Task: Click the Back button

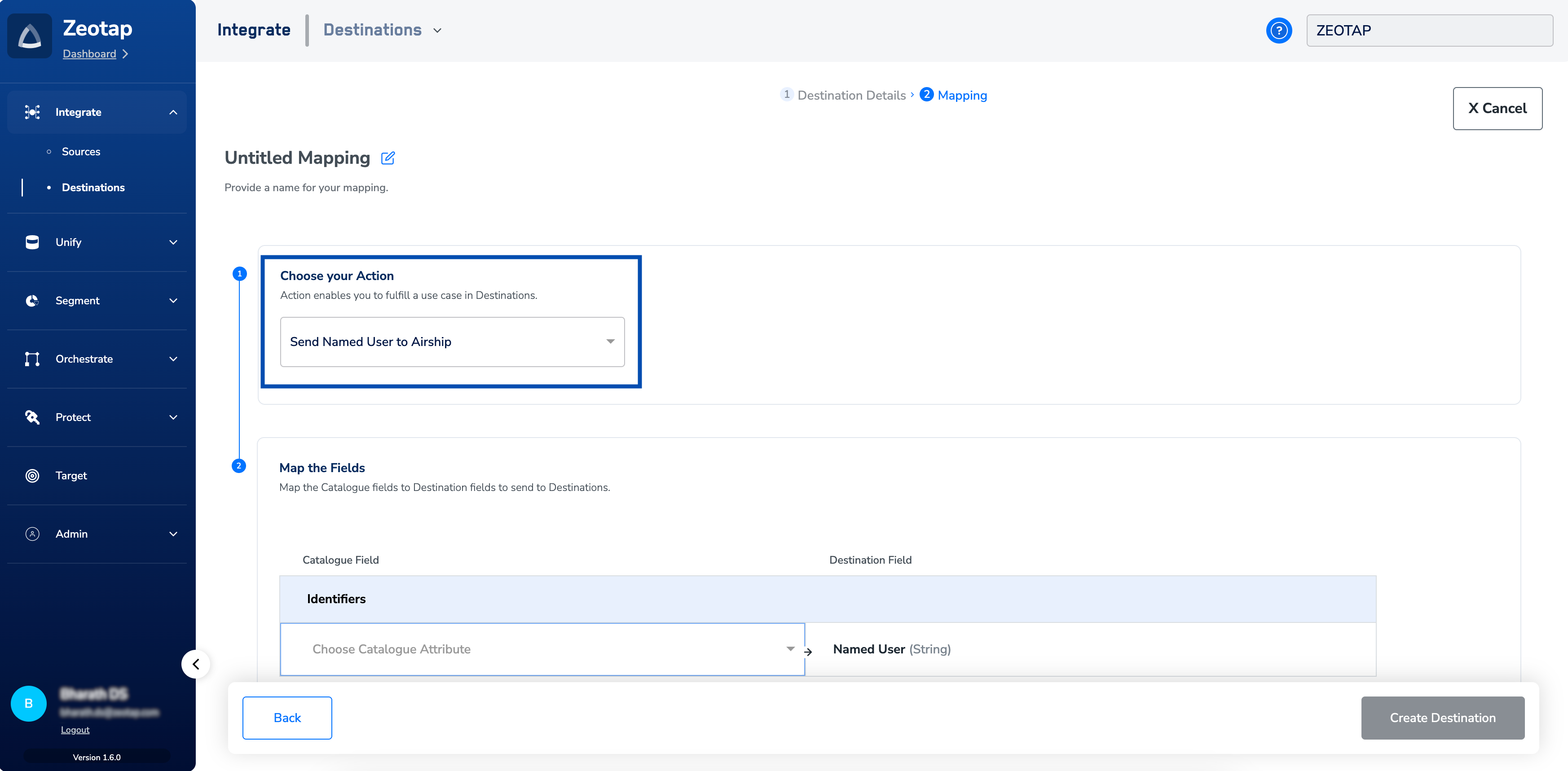Action: click(x=286, y=718)
